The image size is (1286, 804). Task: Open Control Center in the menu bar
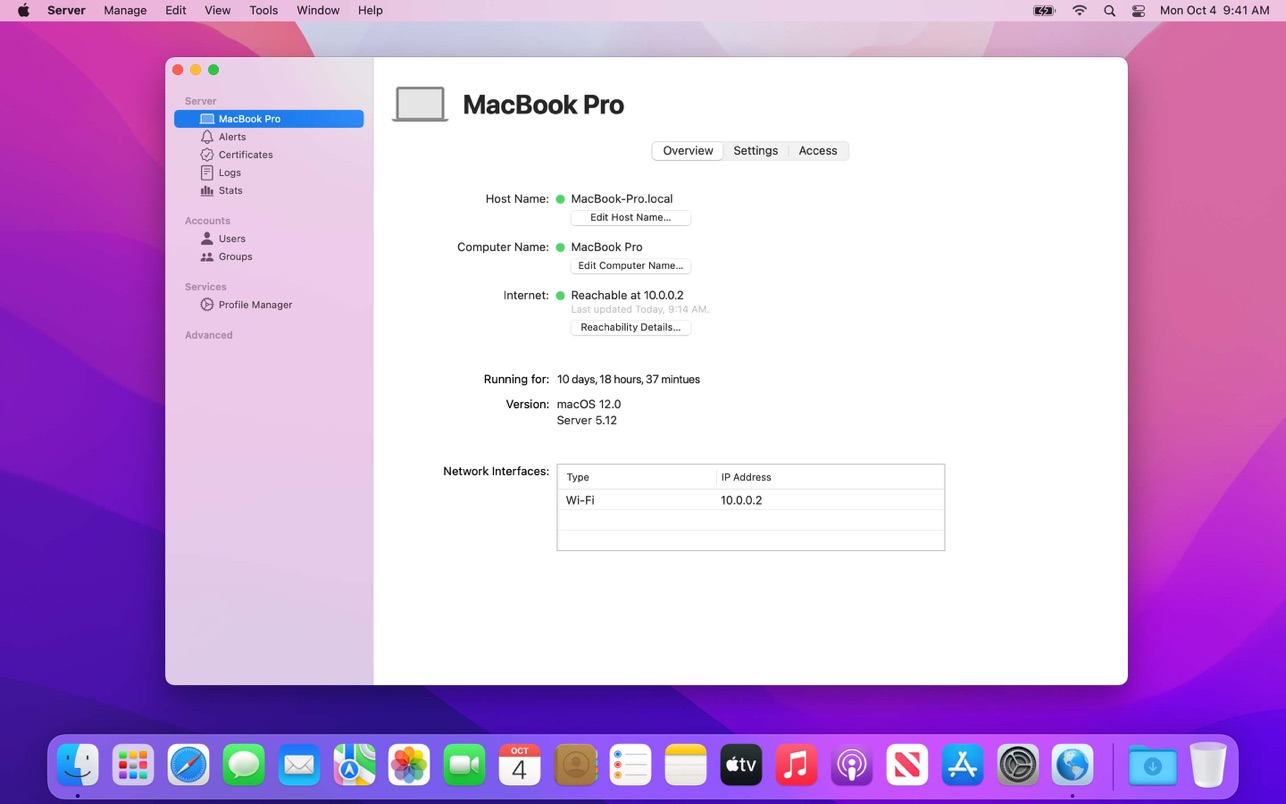[1138, 10]
